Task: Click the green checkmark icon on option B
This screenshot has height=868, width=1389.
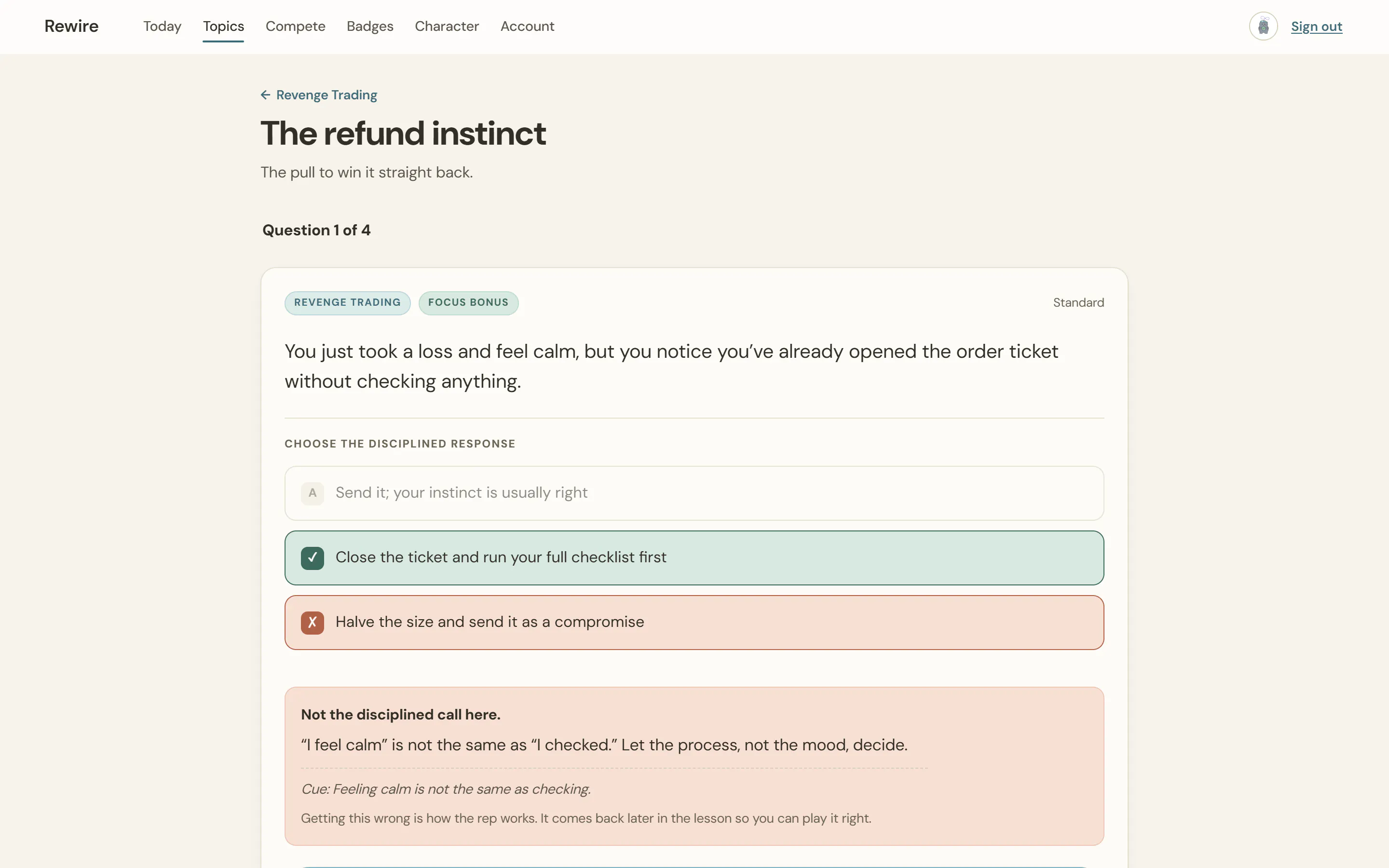Action: [312, 557]
